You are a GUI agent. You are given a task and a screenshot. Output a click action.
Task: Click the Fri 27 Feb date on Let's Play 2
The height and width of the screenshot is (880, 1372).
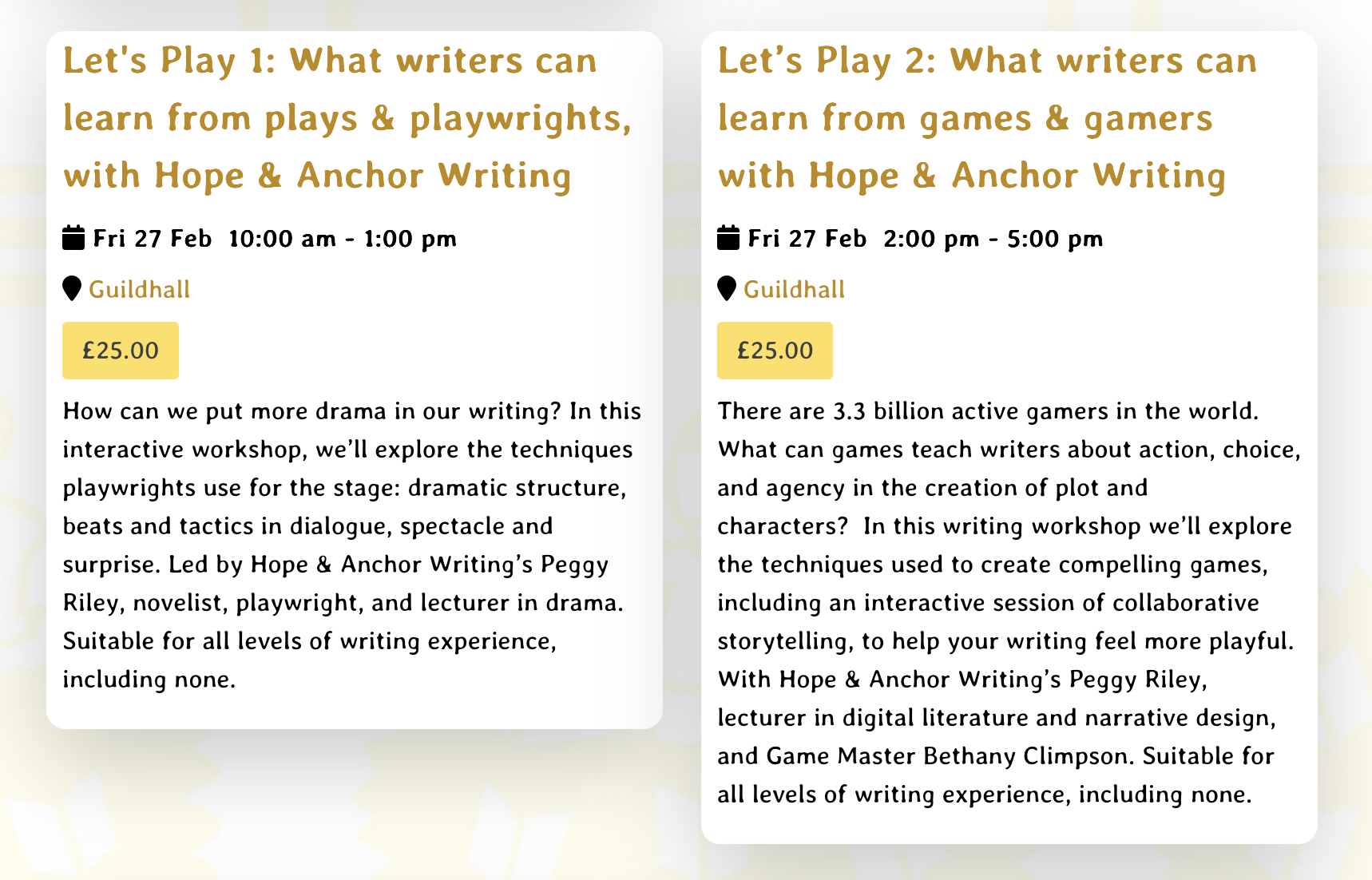(807, 239)
